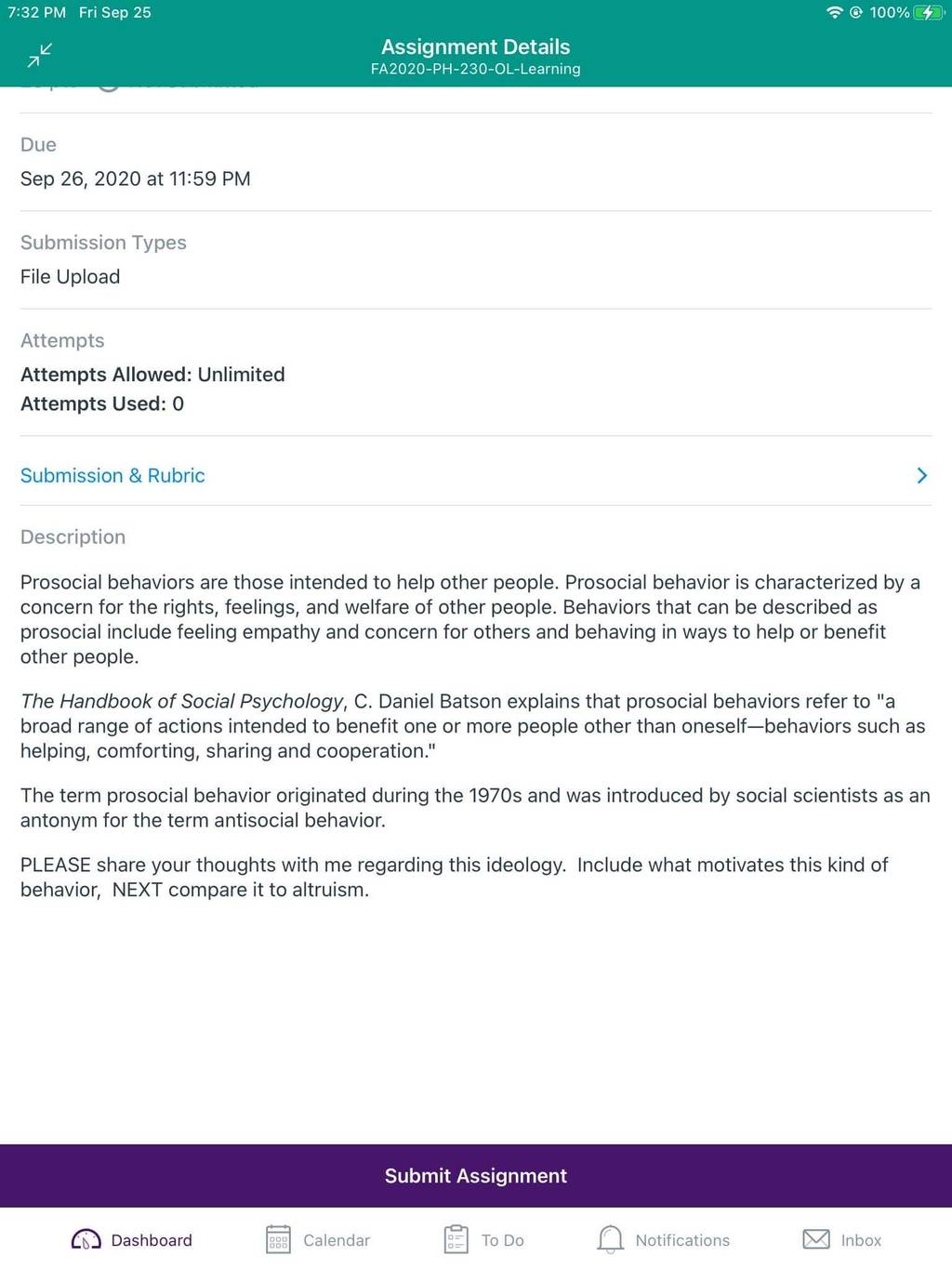The image size is (952, 1269).
Task: Switch to the Calendar tab
Action: pyautogui.click(x=318, y=1239)
